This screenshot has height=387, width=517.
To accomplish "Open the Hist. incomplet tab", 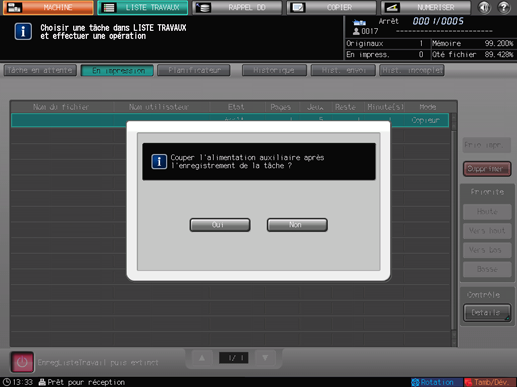I will tap(412, 70).
